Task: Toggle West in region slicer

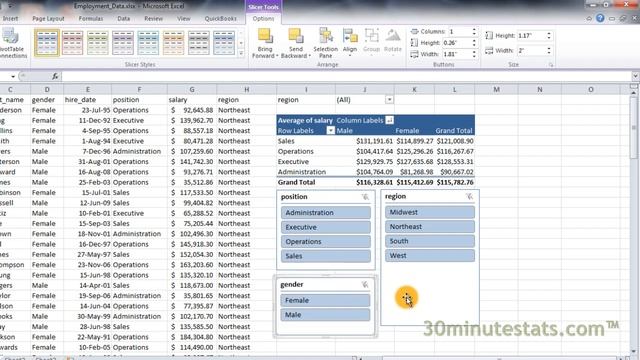Action: point(430,256)
